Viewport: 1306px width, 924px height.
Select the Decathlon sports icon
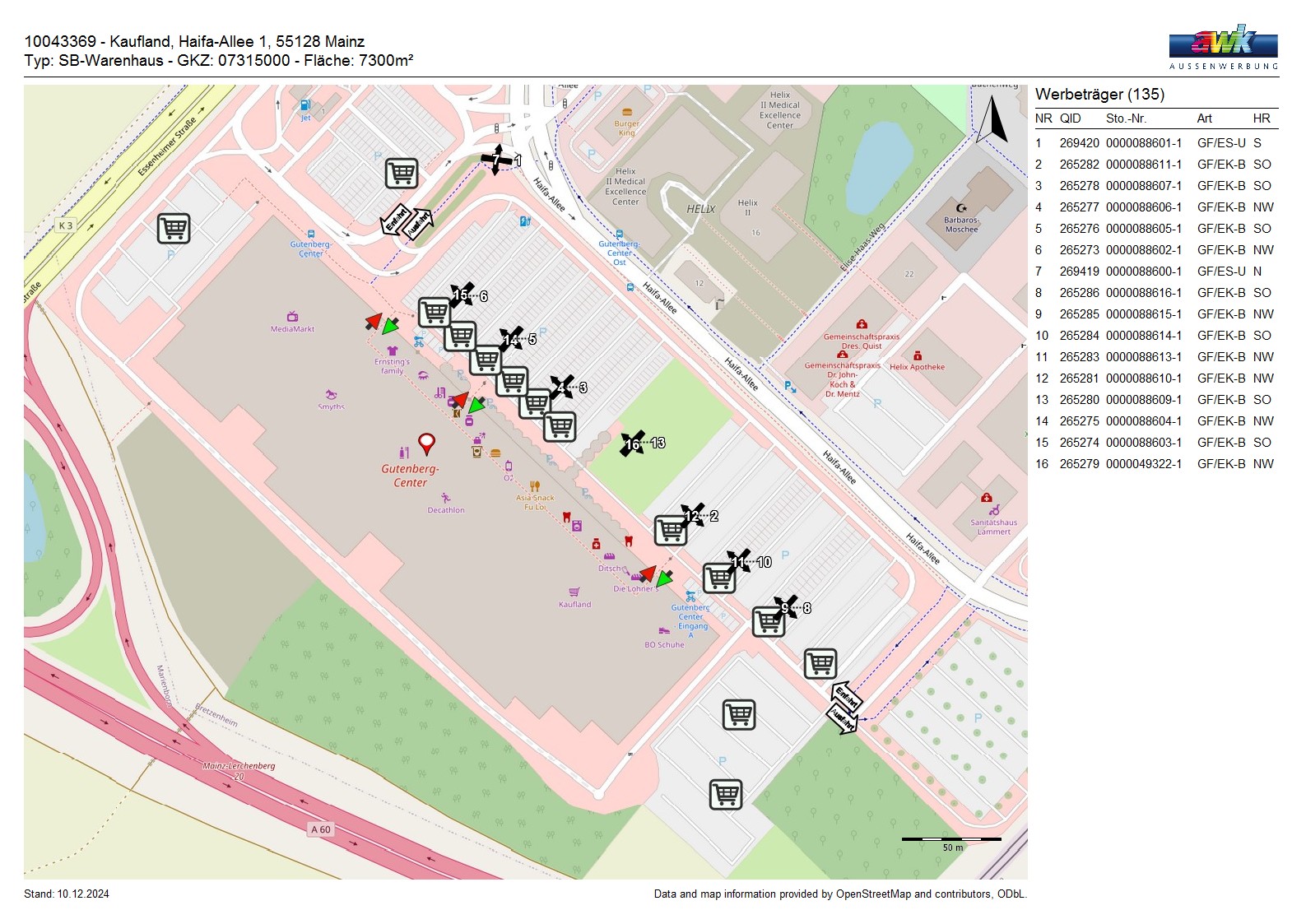pyautogui.click(x=445, y=498)
